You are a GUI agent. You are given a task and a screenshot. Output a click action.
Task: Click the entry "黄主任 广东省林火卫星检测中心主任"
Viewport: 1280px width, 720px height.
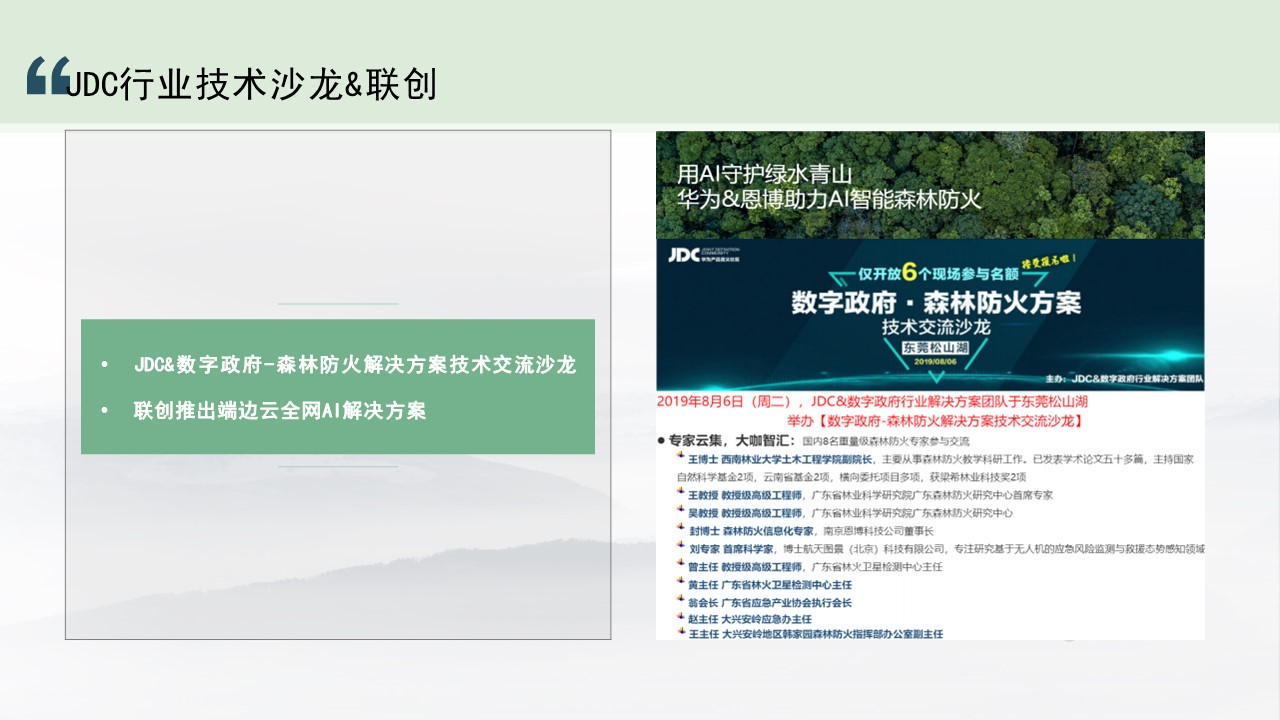click(x=770, y=585)
